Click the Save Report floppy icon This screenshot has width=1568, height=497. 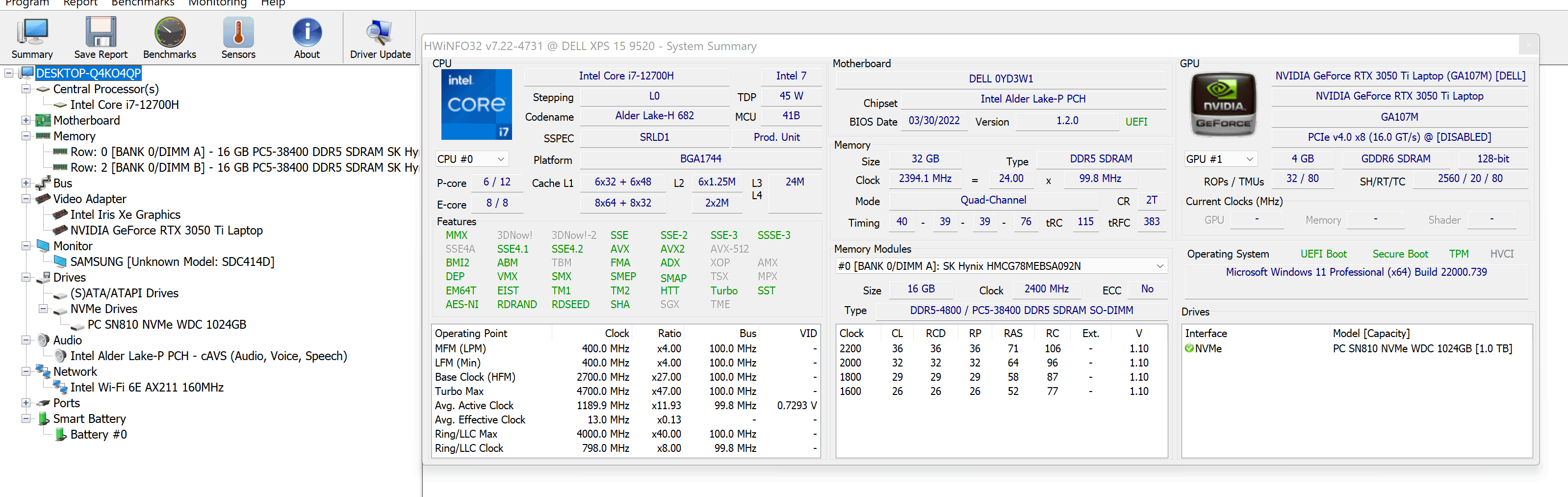coord(101,32)
